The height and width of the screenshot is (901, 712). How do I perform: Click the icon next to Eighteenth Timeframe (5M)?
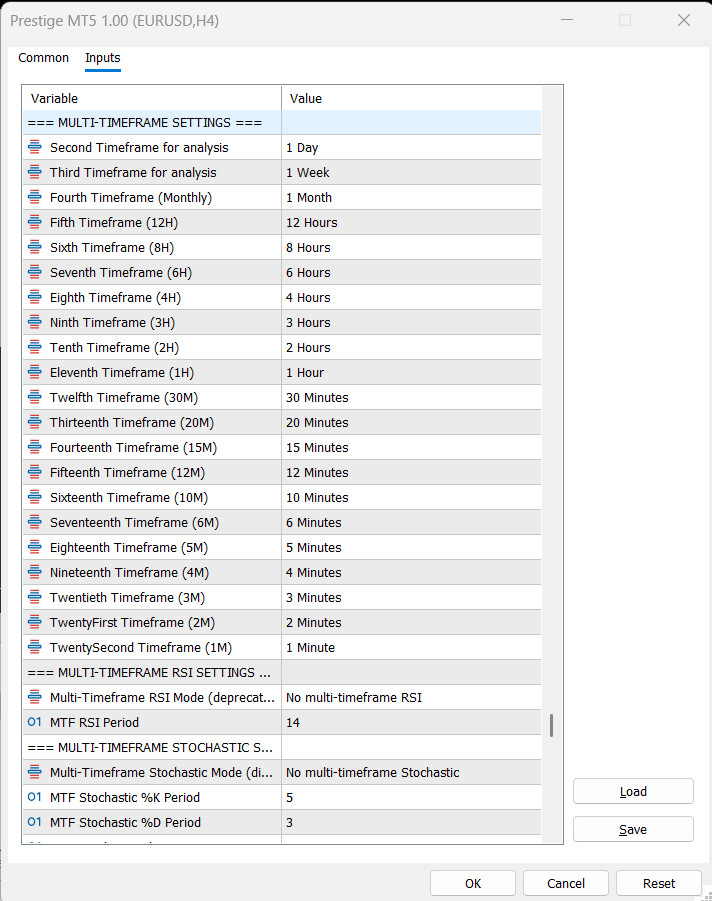34,547
